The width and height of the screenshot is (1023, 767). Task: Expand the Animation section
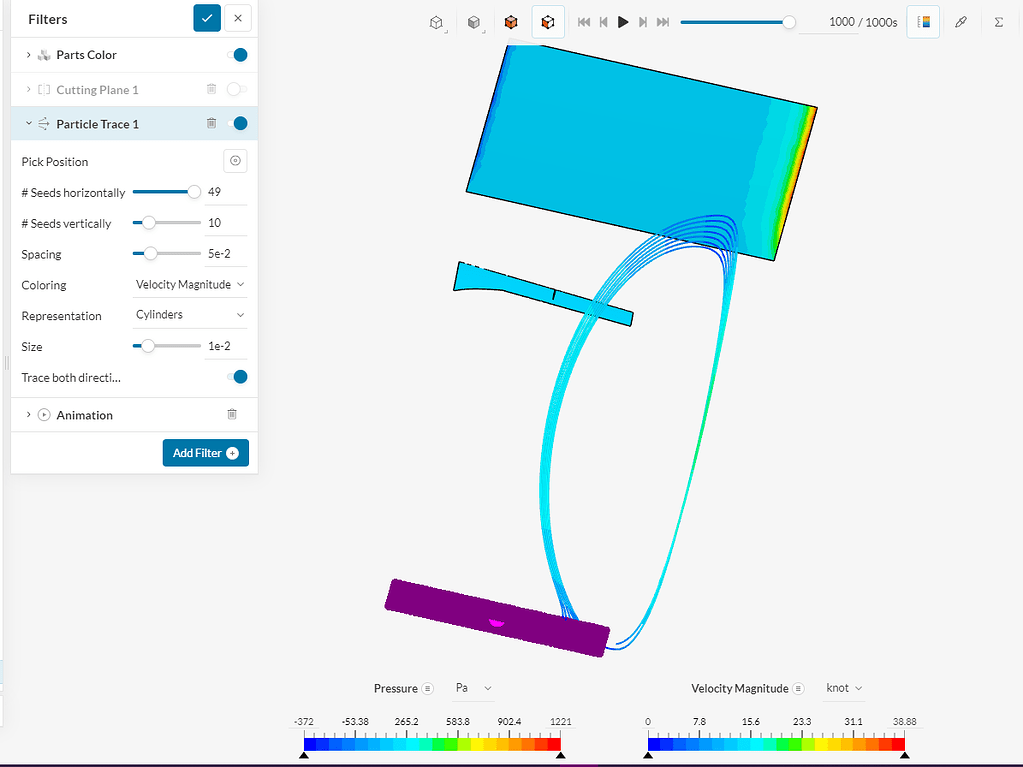coord(27,414)
